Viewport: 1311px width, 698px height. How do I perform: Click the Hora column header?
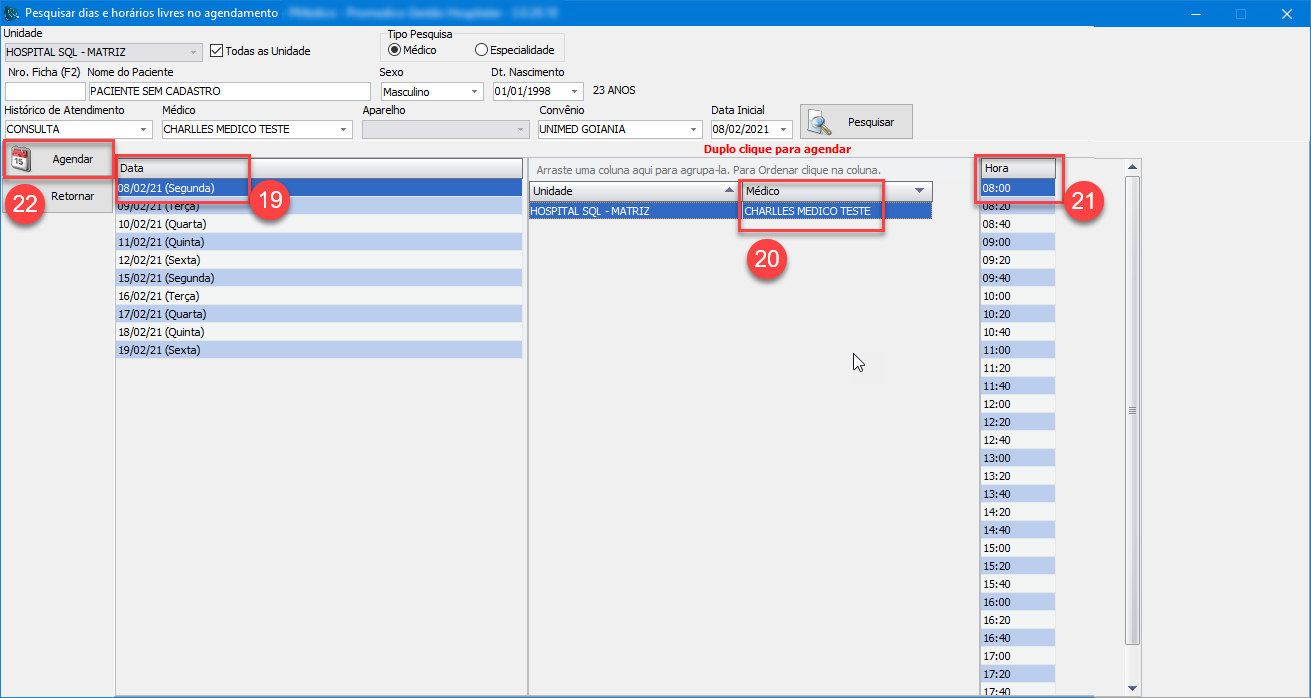1017,168
